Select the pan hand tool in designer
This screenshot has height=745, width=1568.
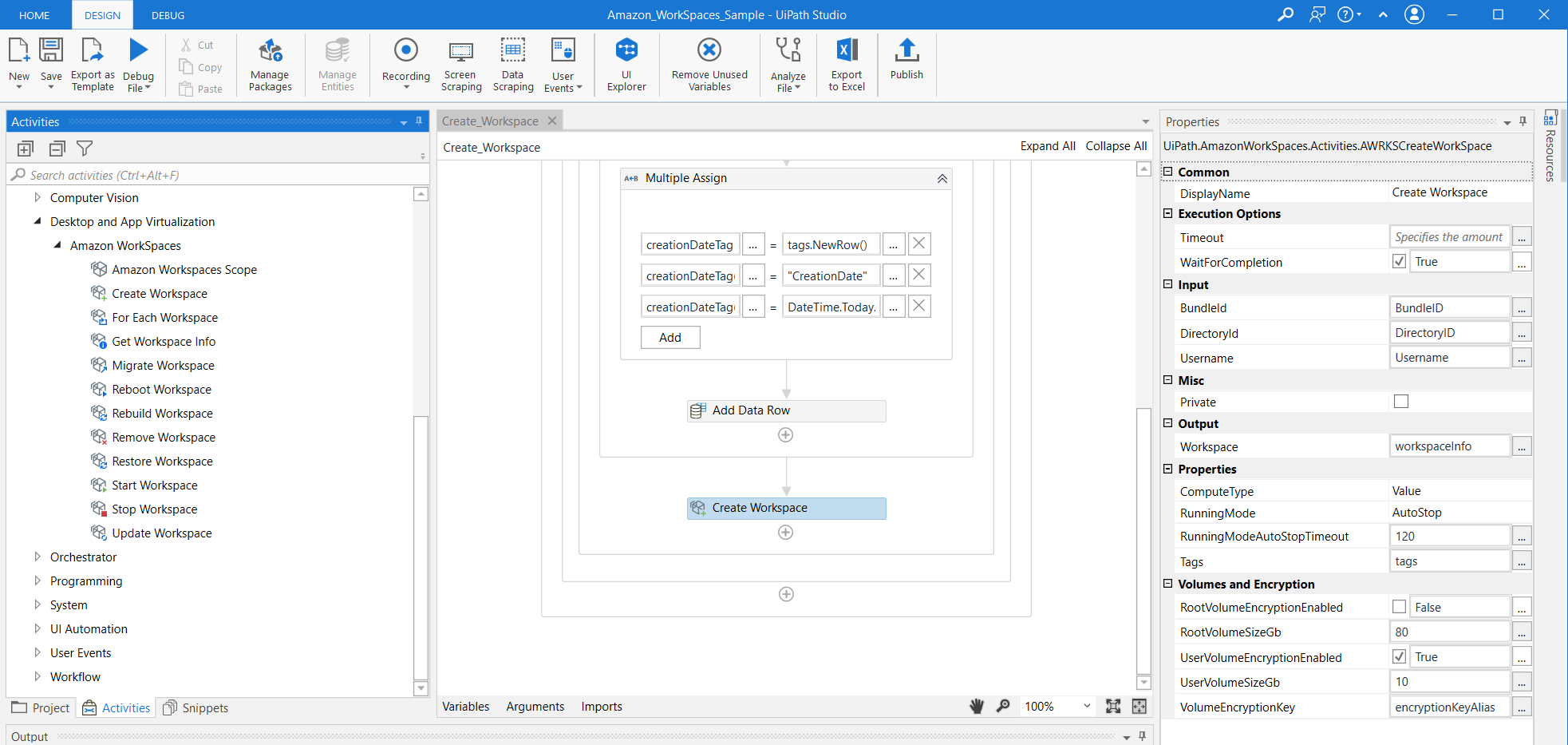(977, 706)
